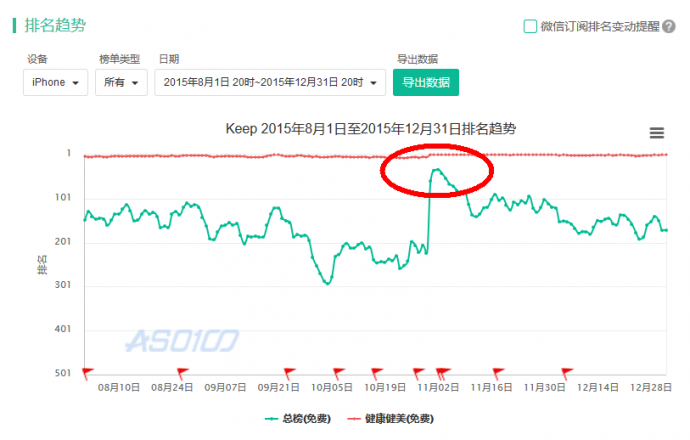The image size is (690, 440).
Task: Open the iPhone device dropdown
Action: pyautogui.click(x=55, y=82)
